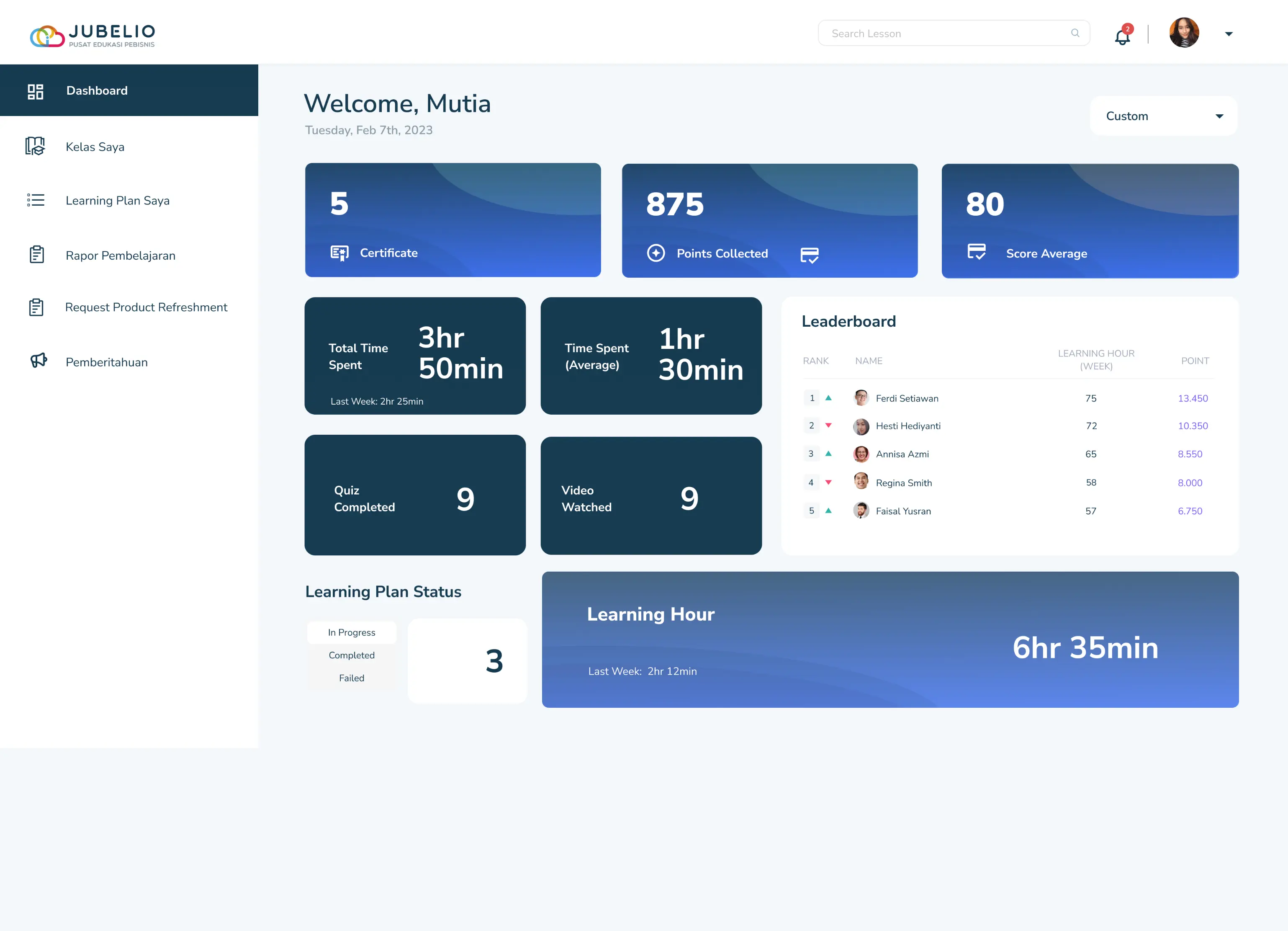Screen dimensions: 1288x931
Task: Click the Leaderboard heading
Action: pos(848,322)
